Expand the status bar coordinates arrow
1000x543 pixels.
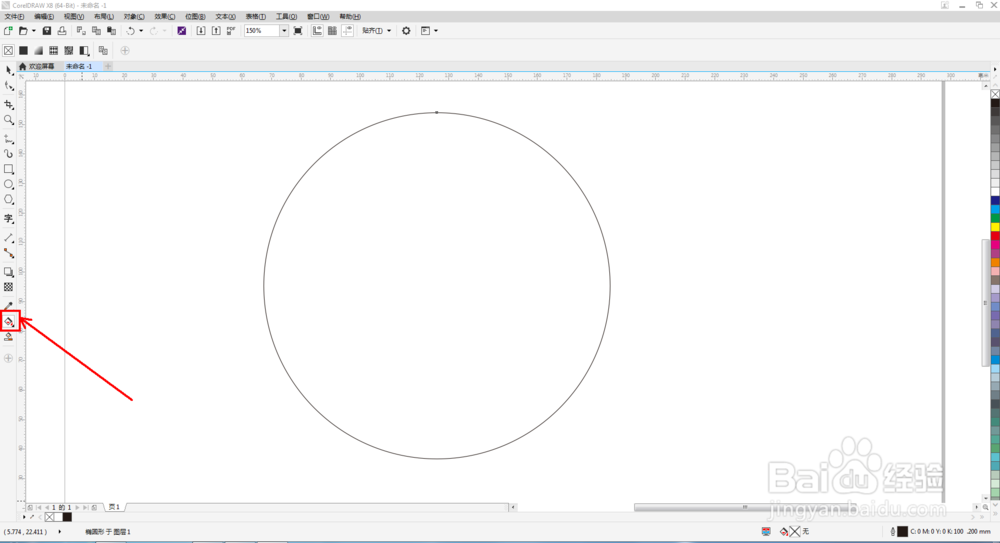[x=59, y=532]
